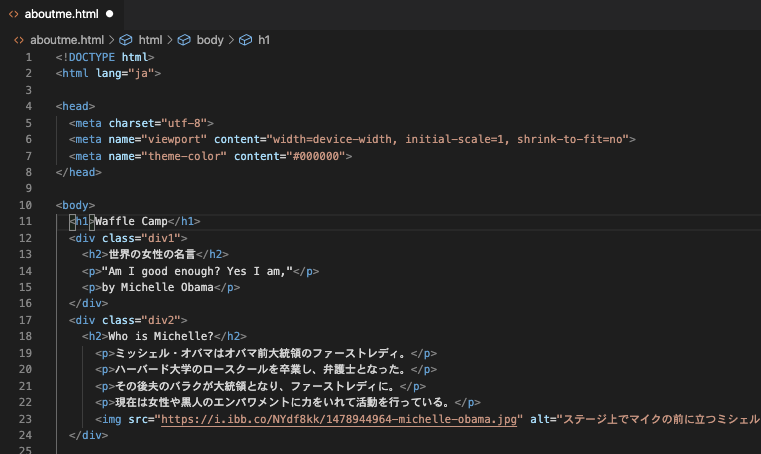Place cursor in the Waffle Camp heading text
Viewport: 761px width, 454px height.
[130, 221]
